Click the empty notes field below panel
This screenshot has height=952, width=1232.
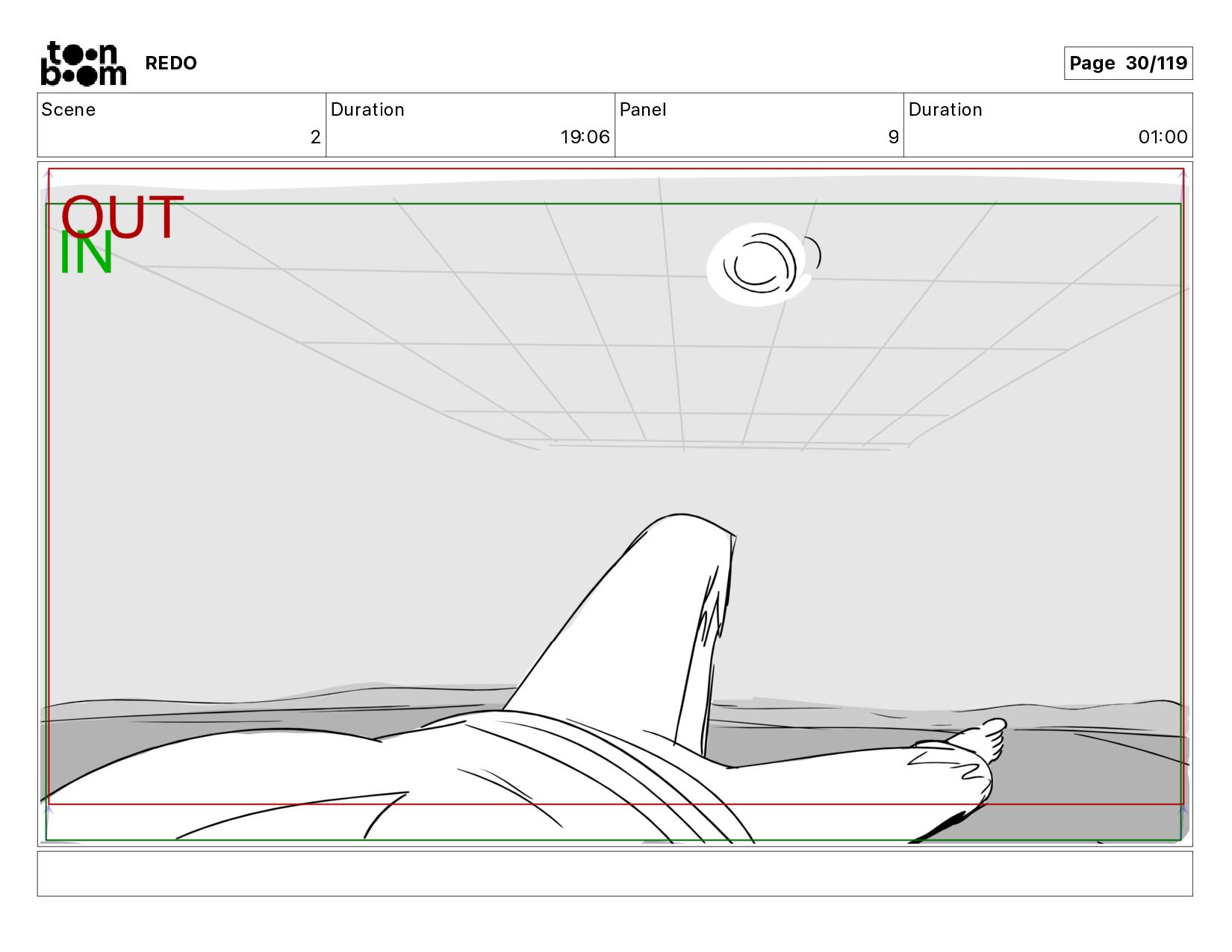pyautogui.click(x=615, y=874)
